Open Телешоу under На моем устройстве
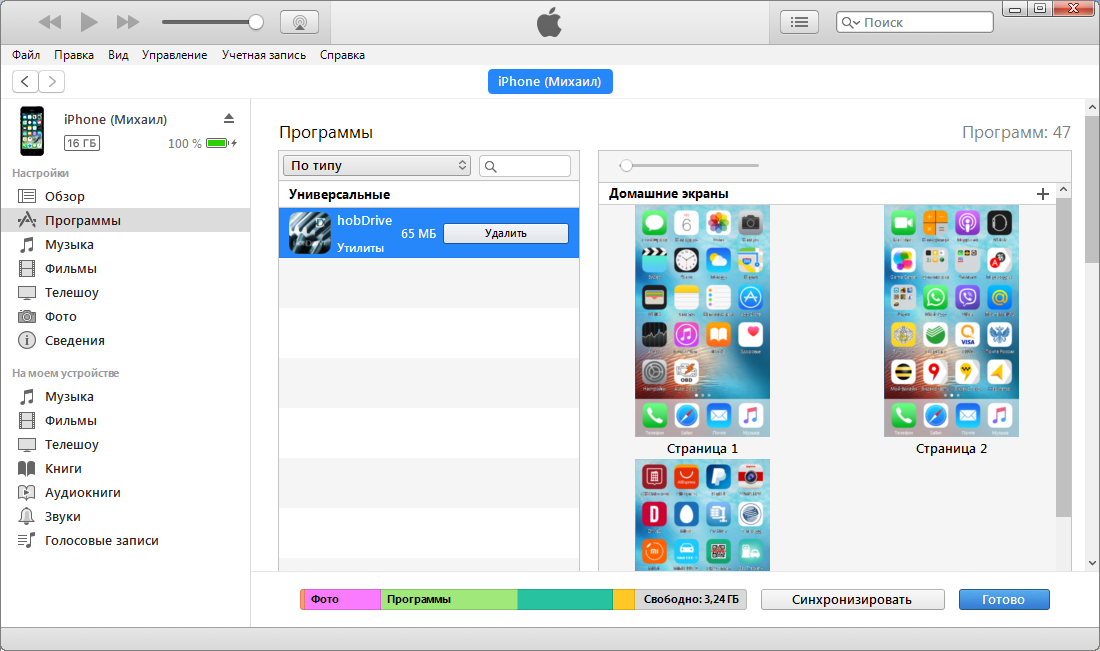The image size is (1100, 651). pyautogui.click(x=125, y=444)
